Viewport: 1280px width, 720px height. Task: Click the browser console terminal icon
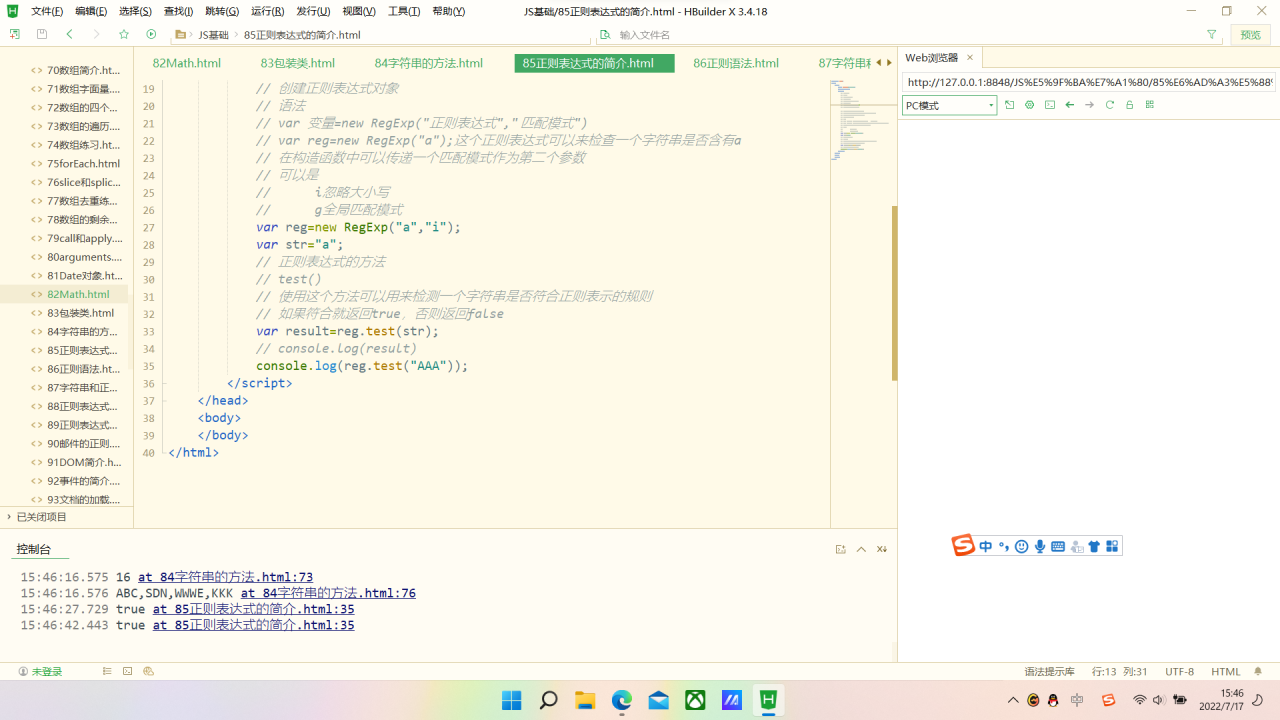1050,105
